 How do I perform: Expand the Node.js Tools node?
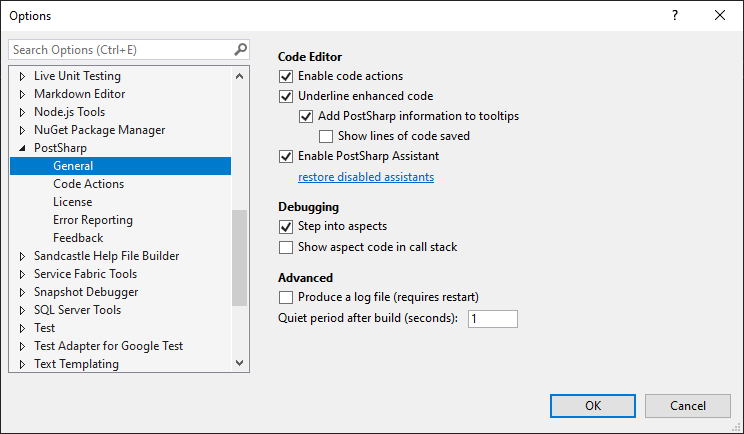[x=22, y=112]
